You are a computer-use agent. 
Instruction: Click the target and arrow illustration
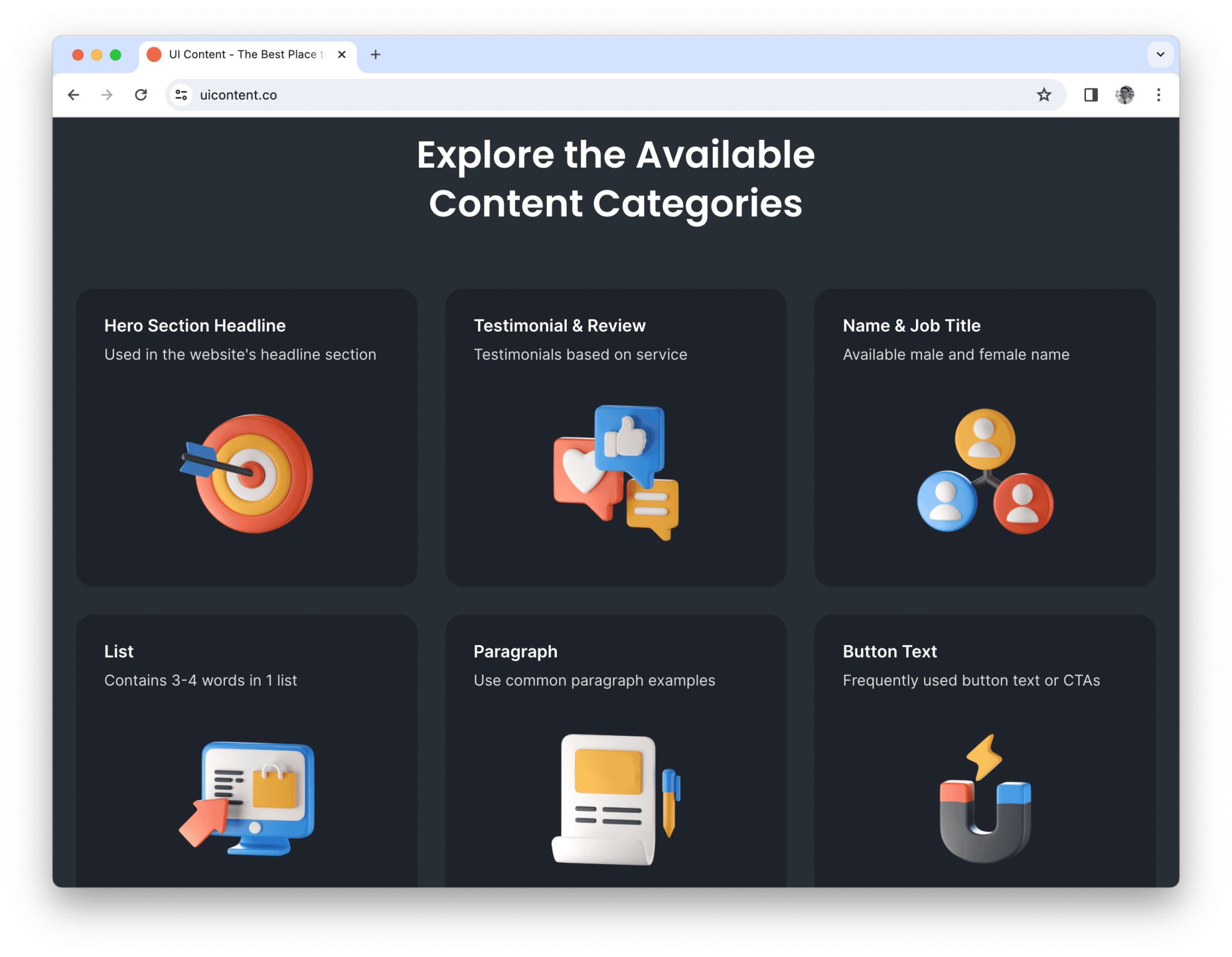(x=246, y=473)
